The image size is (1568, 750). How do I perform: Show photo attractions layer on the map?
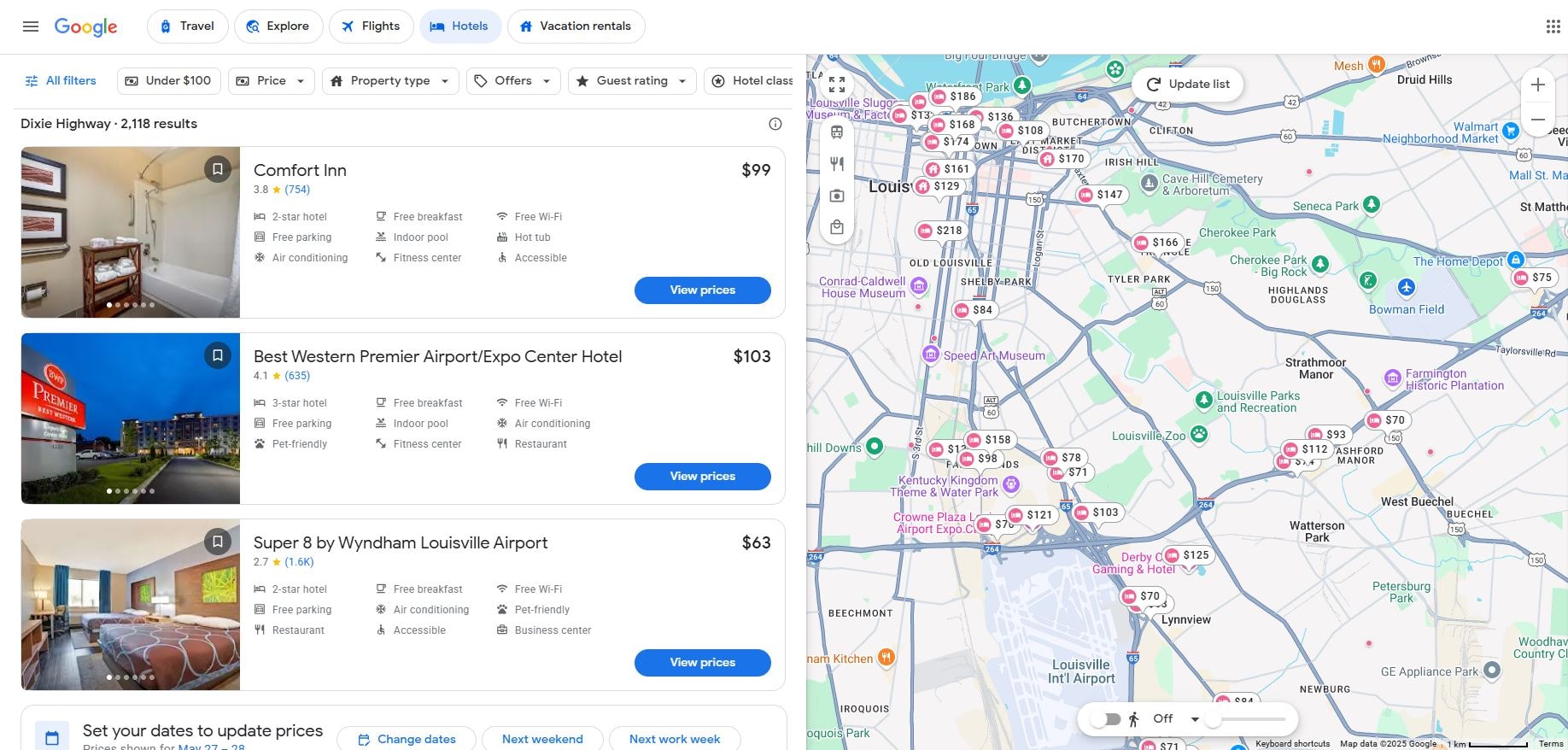point(837,196)
